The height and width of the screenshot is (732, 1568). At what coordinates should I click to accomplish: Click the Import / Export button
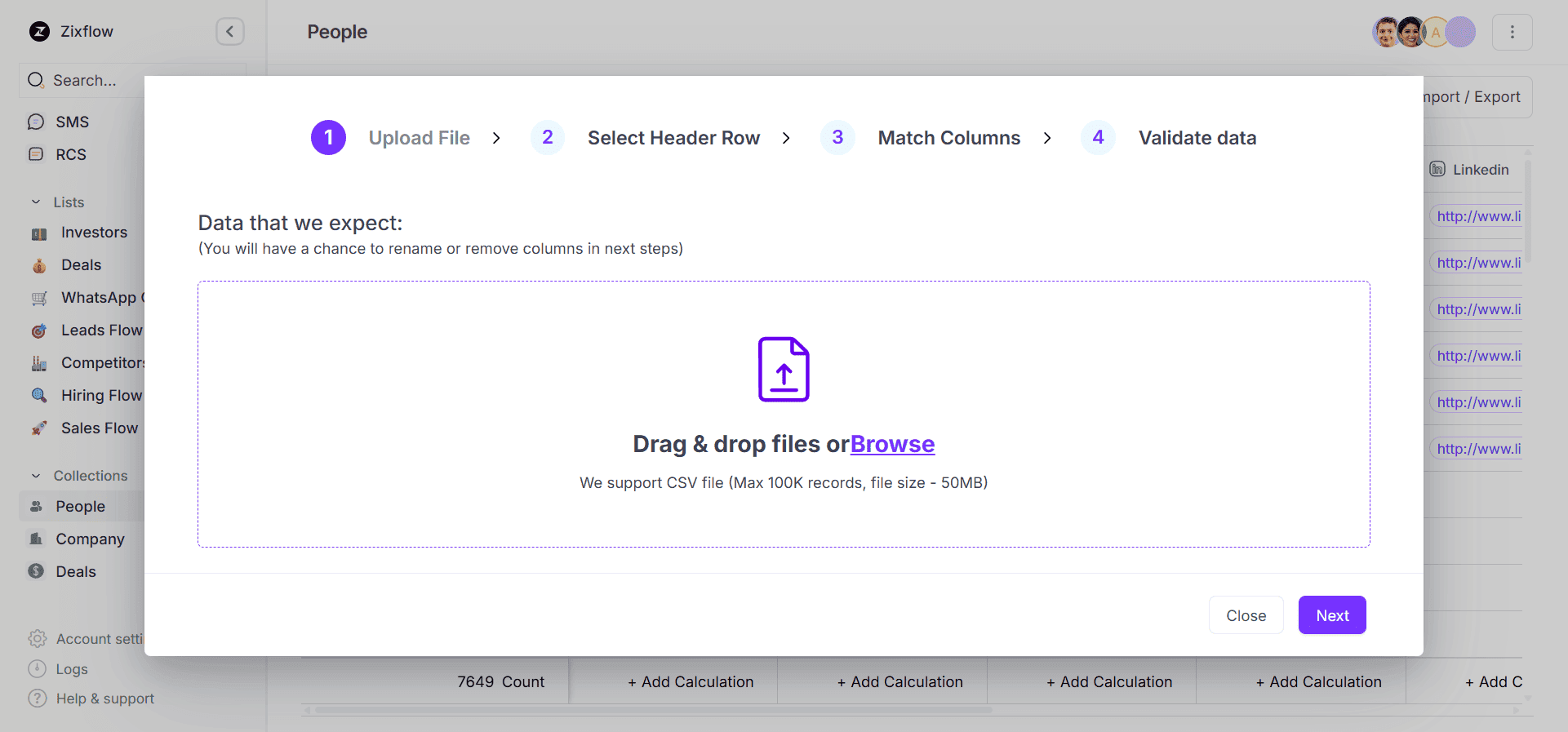(x=1478, y=97)
